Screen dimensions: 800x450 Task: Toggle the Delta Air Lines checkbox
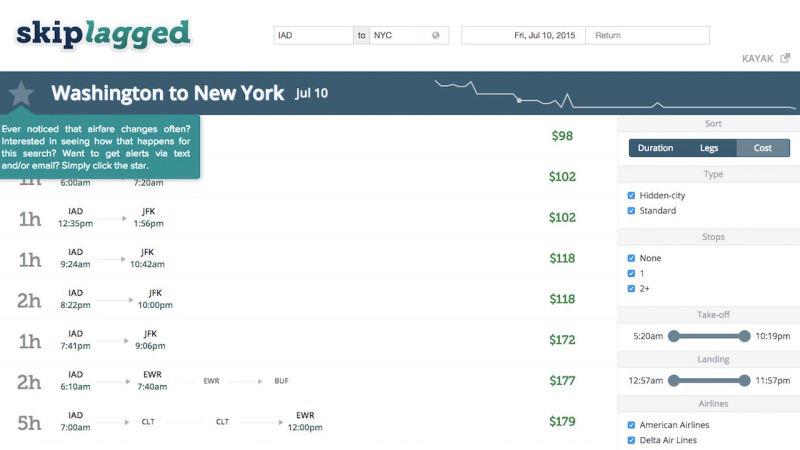[x=631, y=440]
